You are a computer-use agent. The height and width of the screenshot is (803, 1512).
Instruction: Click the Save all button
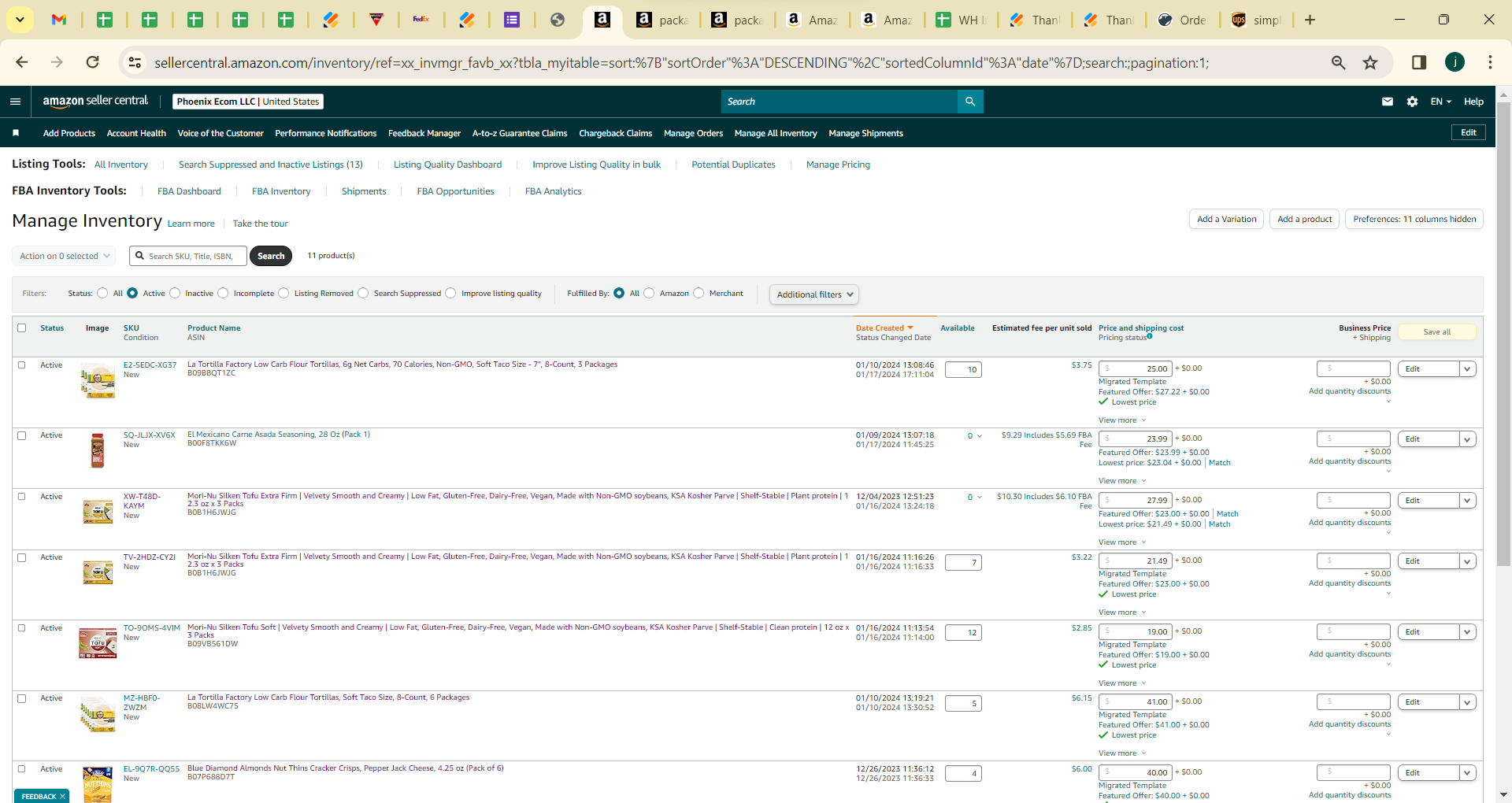(1437, 332)
